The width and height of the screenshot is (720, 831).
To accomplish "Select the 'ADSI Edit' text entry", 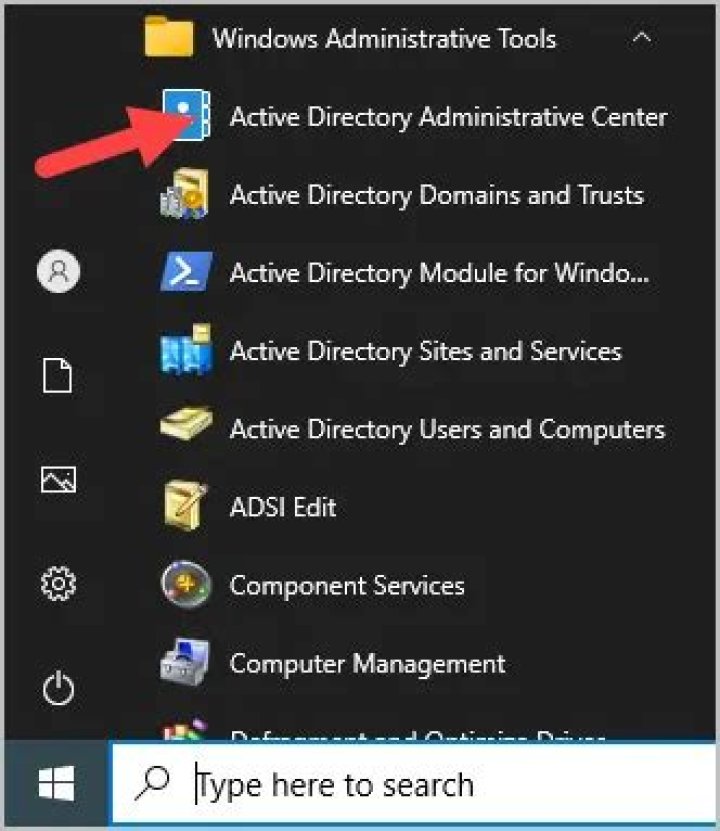I will click(x=283, y=508).
